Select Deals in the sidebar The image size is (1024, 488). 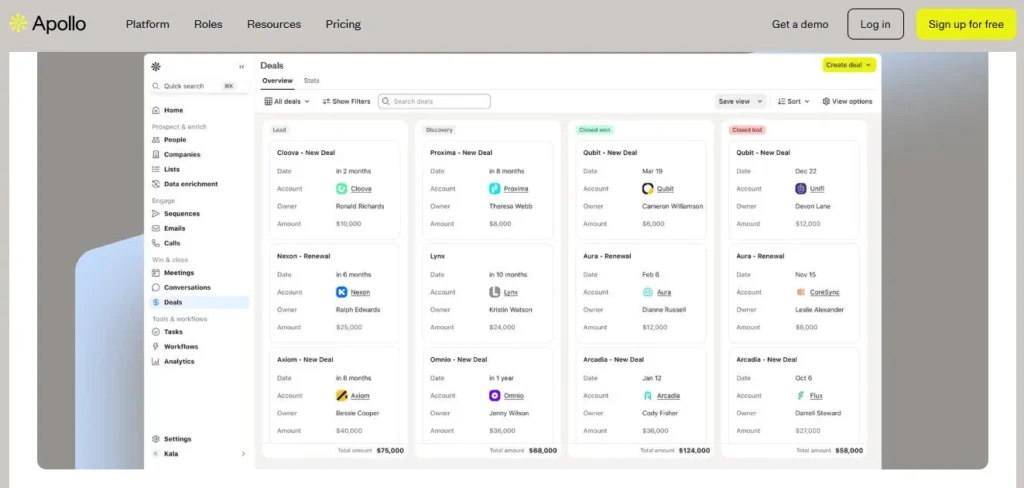point(200,302)
